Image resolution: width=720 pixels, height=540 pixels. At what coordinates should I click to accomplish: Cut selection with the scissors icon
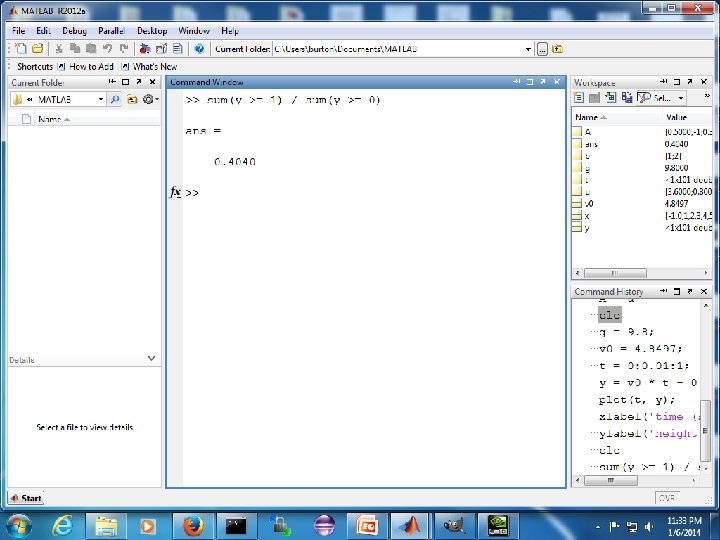pos(59,49)
